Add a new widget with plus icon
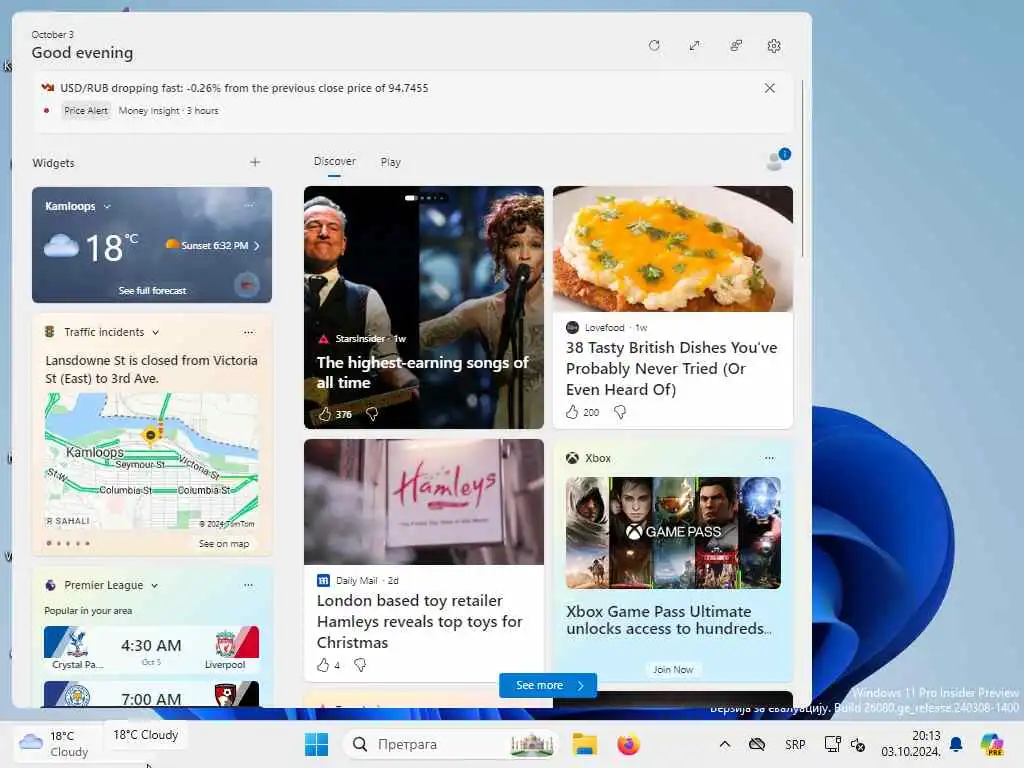1024x768 pixels. [x=255, y=162]
